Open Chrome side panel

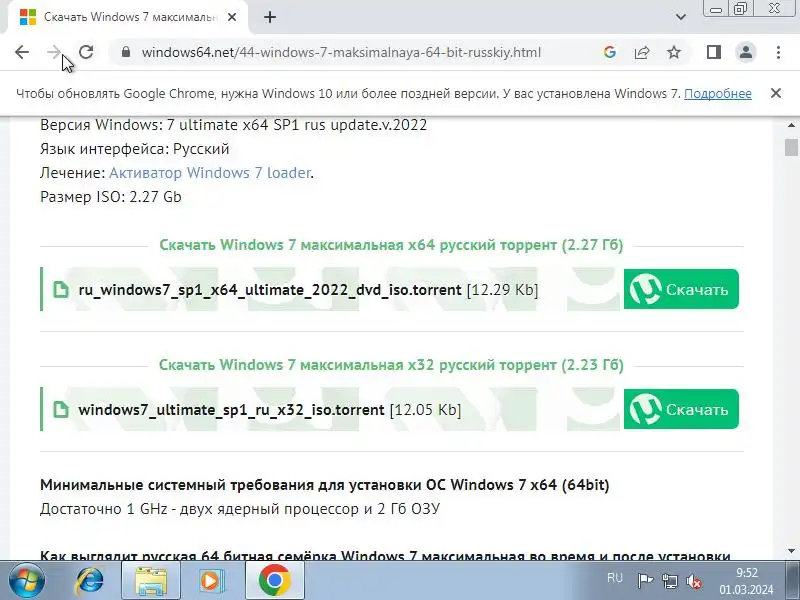tap(714, 52)
